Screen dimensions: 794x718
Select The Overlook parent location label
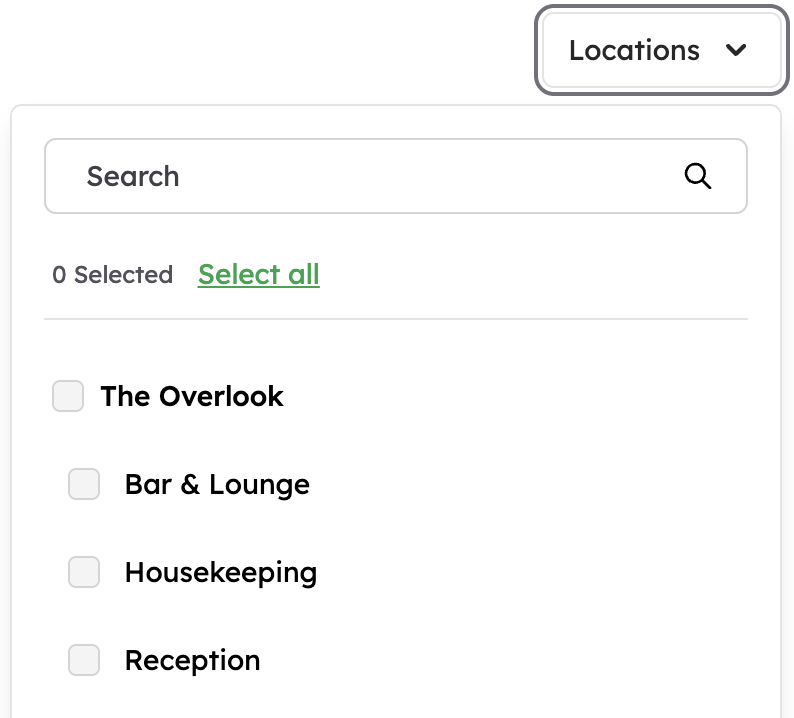pyautogui.click(x=192, y=396)
